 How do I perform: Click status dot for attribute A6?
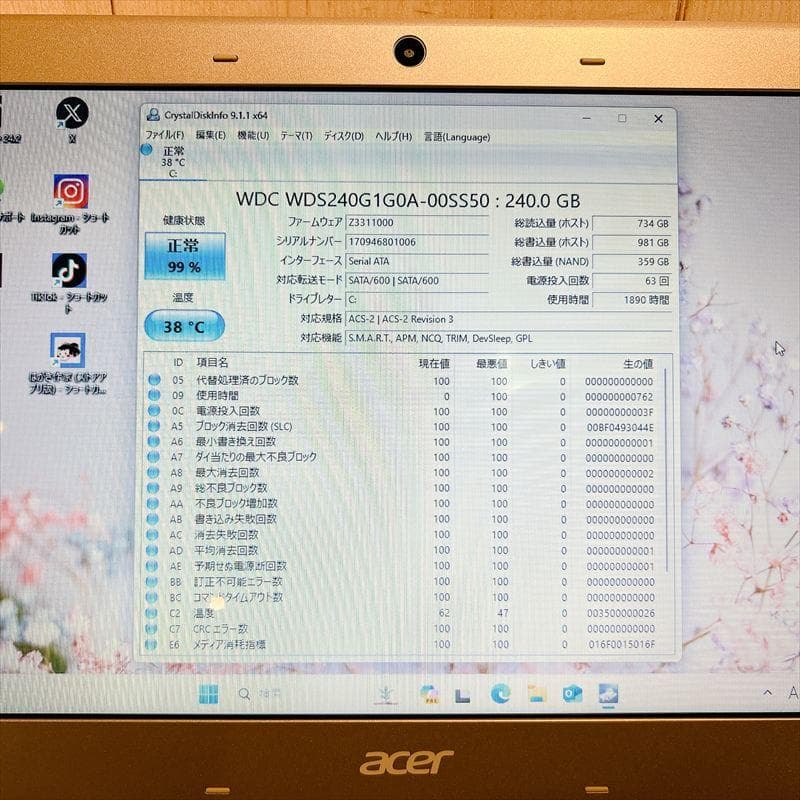154,441
